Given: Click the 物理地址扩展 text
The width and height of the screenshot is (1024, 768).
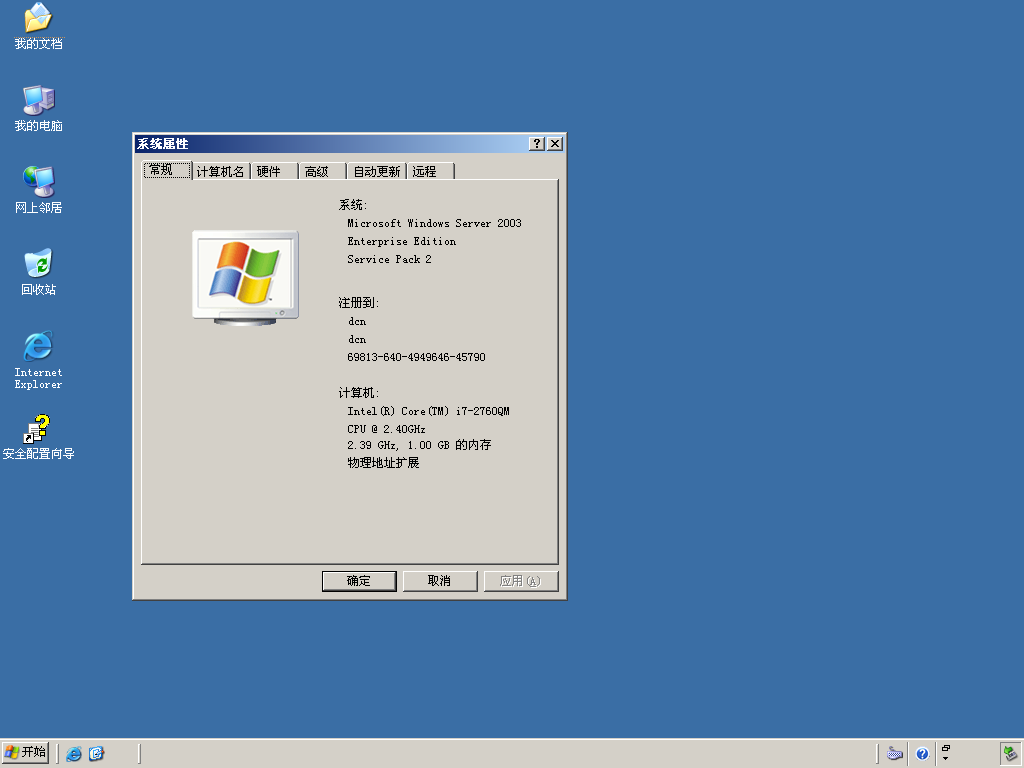Looking at the screenshot, I should tap(383, 463).
